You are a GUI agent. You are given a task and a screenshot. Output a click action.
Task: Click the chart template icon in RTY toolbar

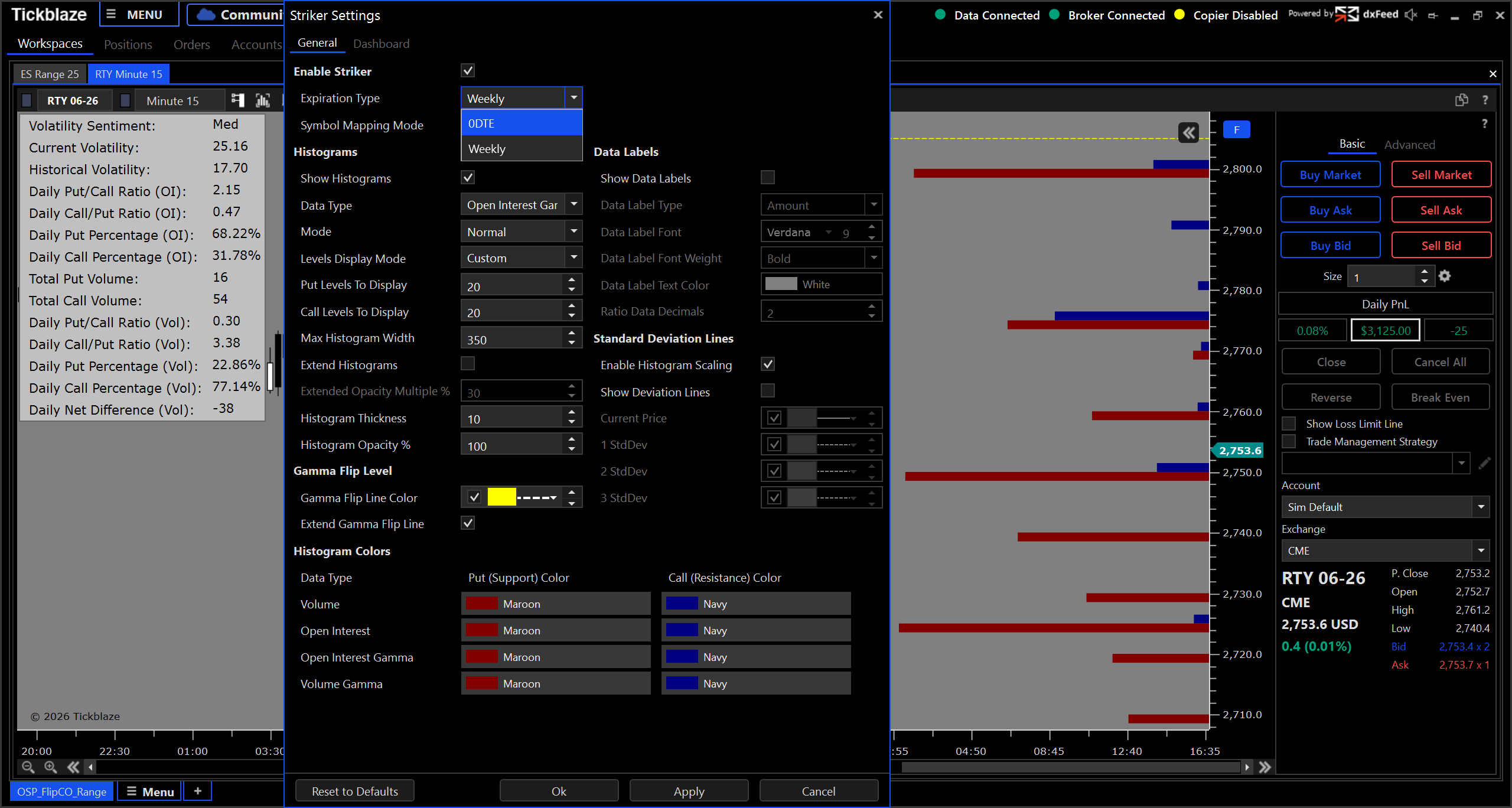[x=238, y=100]
